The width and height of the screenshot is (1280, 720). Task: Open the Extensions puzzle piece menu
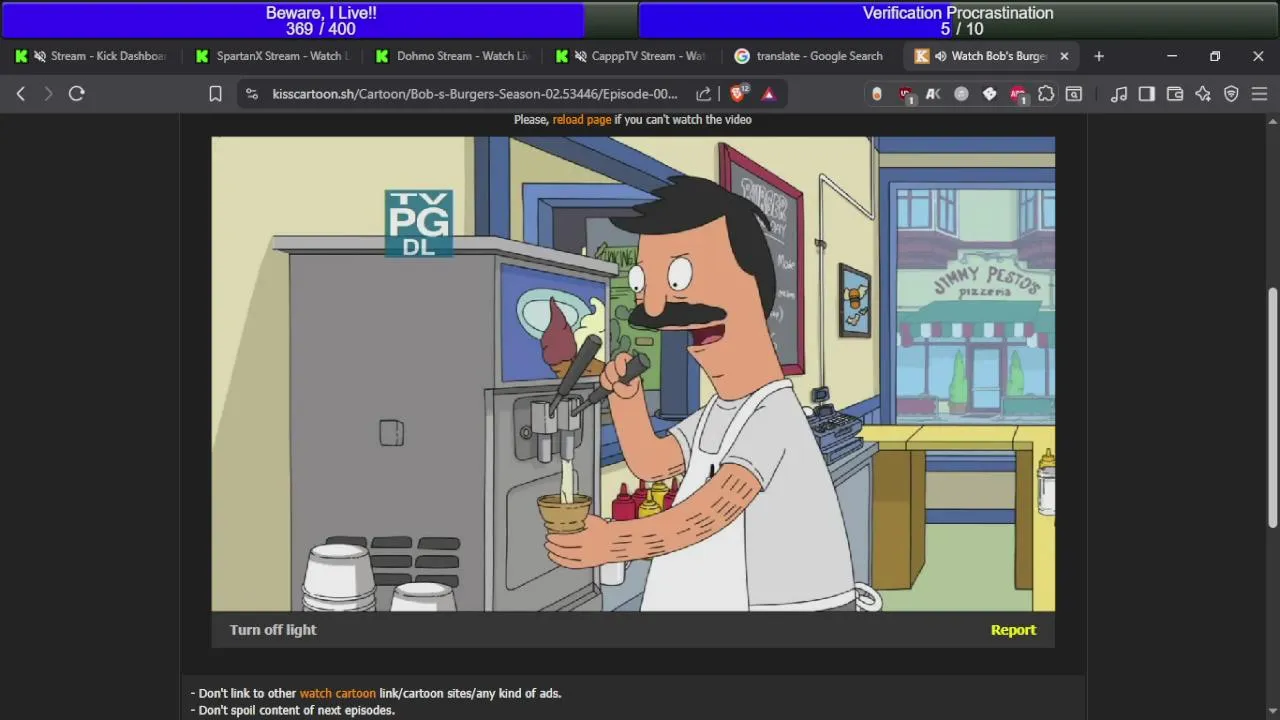pos(1046,94)
